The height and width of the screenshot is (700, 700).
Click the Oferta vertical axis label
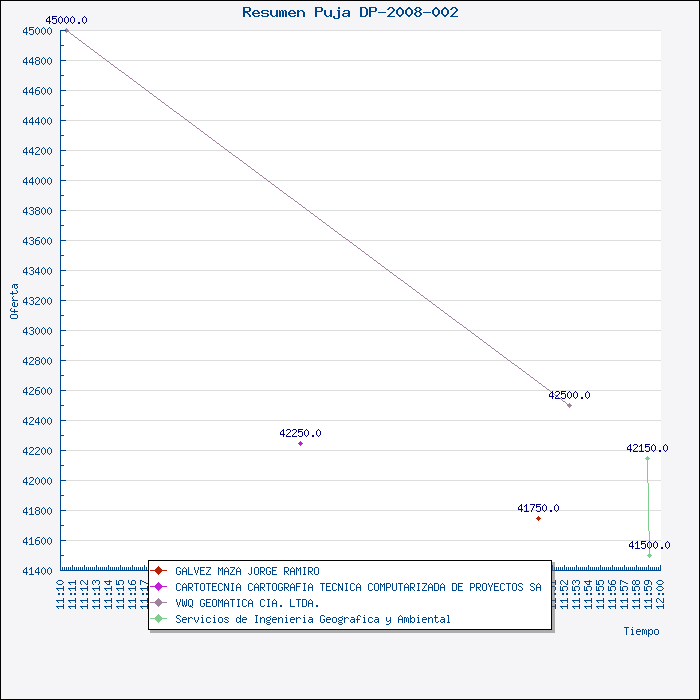(x=14, y=300)
